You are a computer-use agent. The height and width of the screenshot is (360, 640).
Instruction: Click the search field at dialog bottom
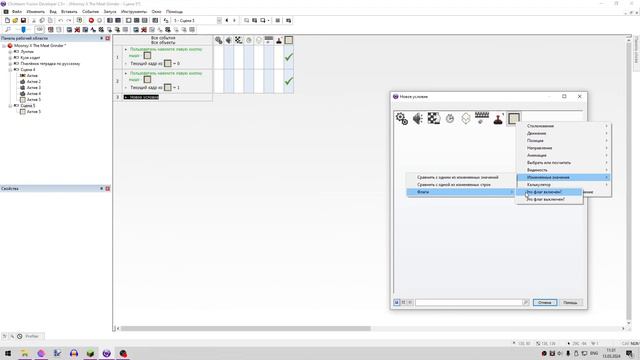pyautogui.click(x=469, y=302)
